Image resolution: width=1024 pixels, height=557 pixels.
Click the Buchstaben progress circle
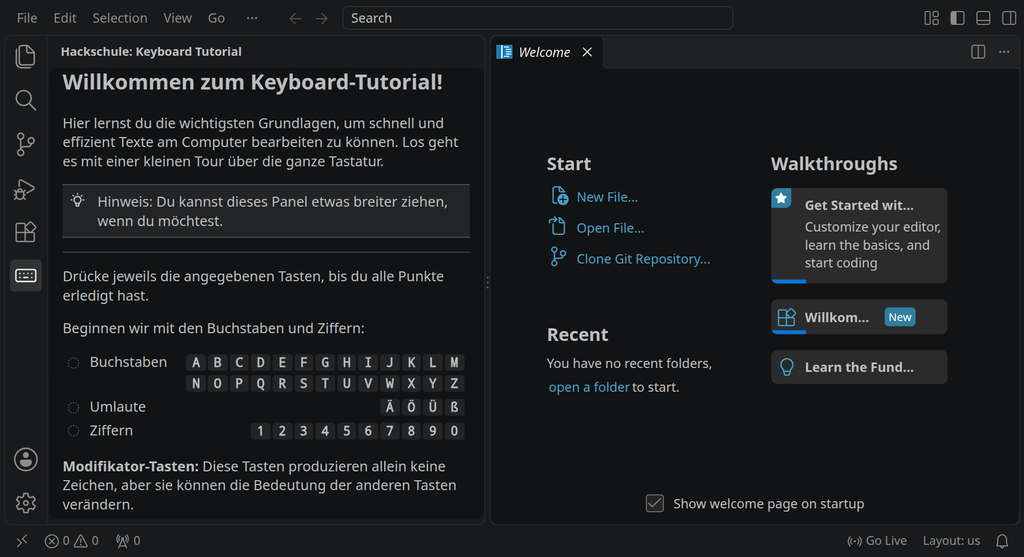coord(73,362)
